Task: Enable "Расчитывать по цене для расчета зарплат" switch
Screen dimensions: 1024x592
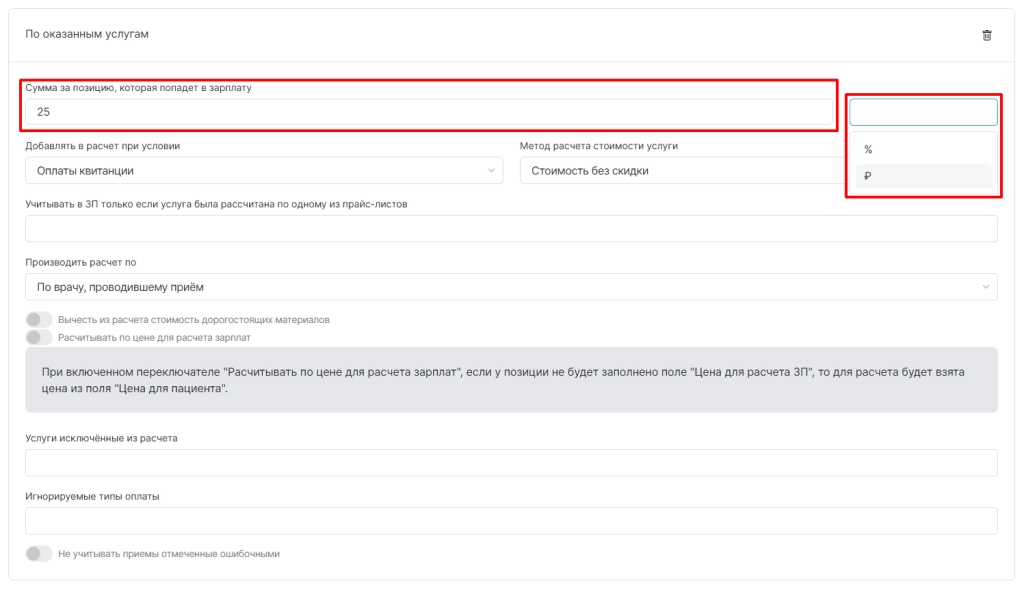Action: pos(39,337)
